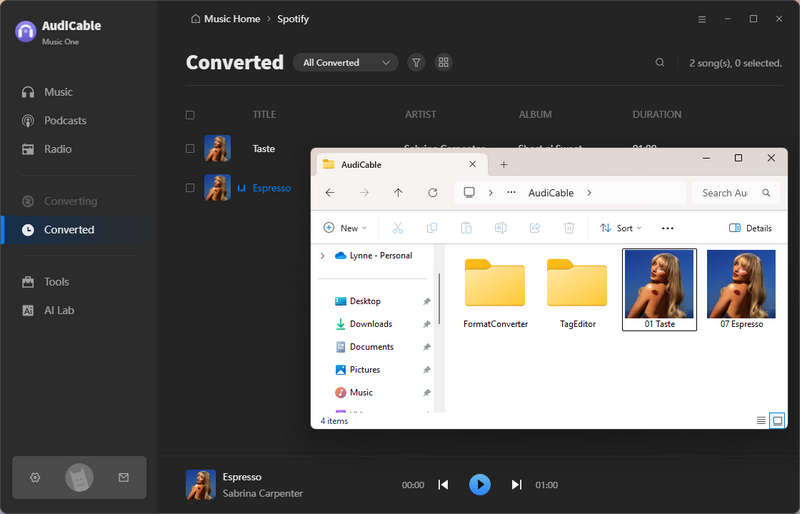Expand chevron after AudiCable in address bar

[589, 193]
